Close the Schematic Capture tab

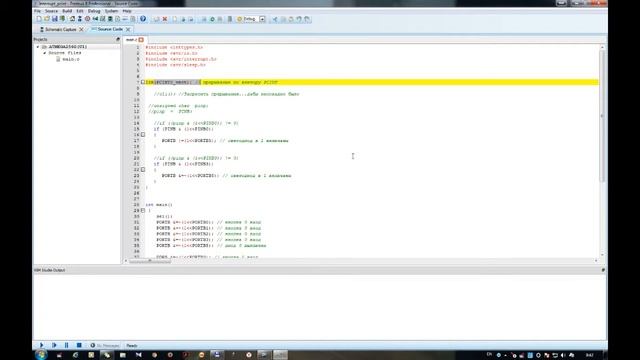pos(81,29)
